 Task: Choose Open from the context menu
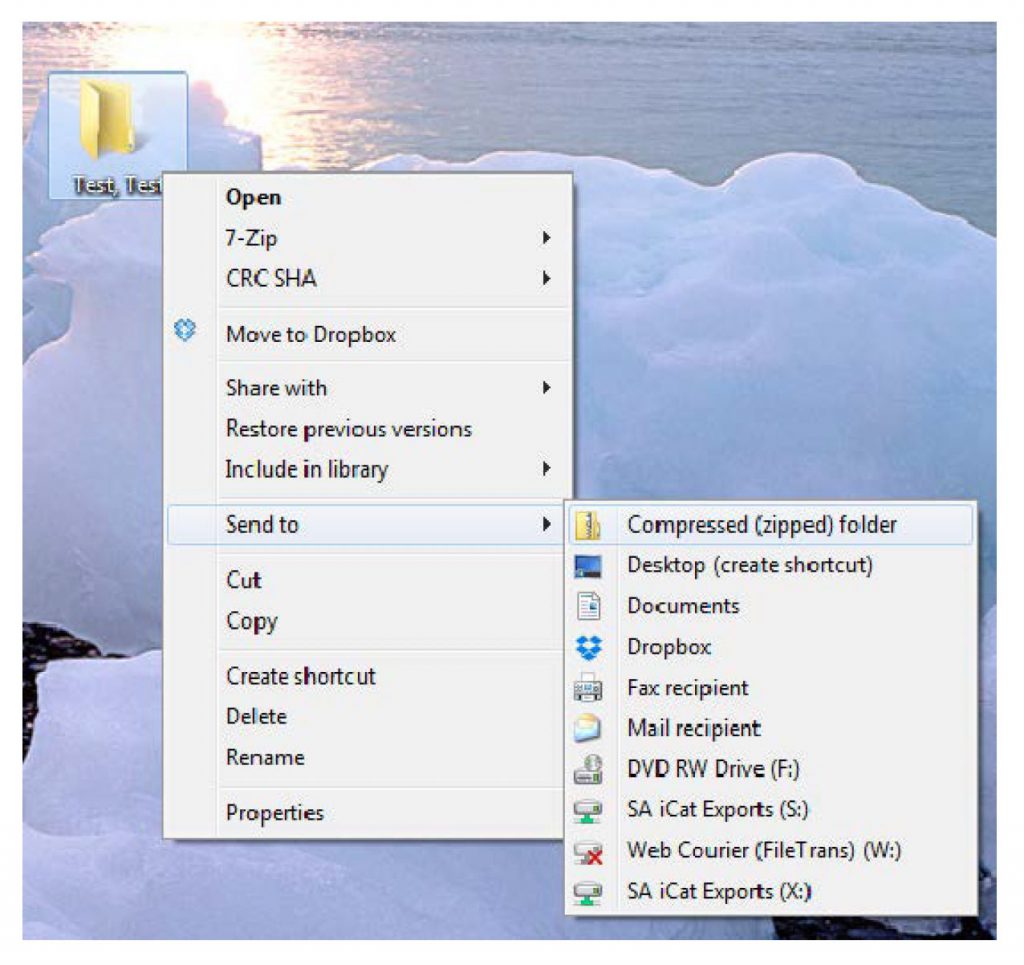[x=253, y=198]
